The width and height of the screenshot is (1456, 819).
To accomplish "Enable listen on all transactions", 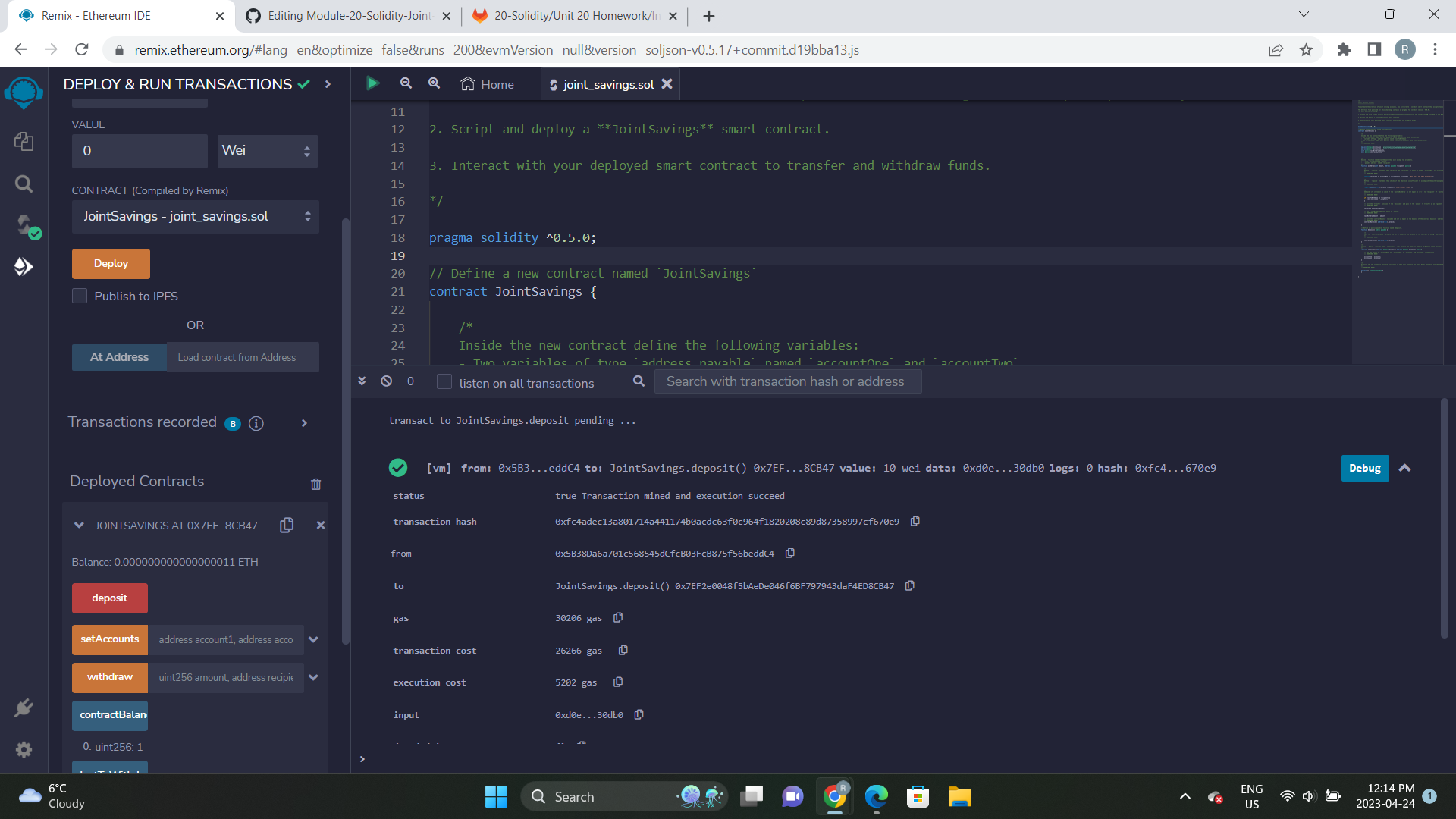I will (x=444, y=383).
